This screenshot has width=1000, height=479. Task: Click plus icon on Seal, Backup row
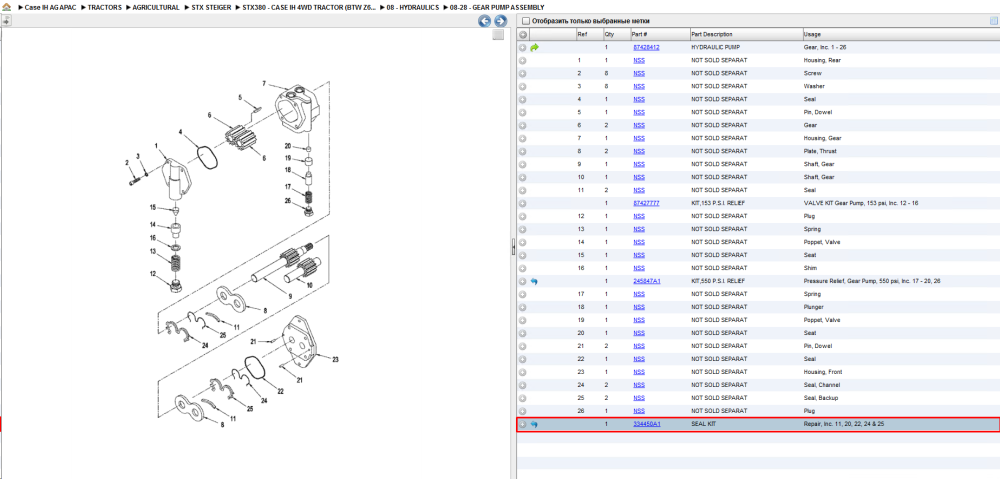(522, 398)
